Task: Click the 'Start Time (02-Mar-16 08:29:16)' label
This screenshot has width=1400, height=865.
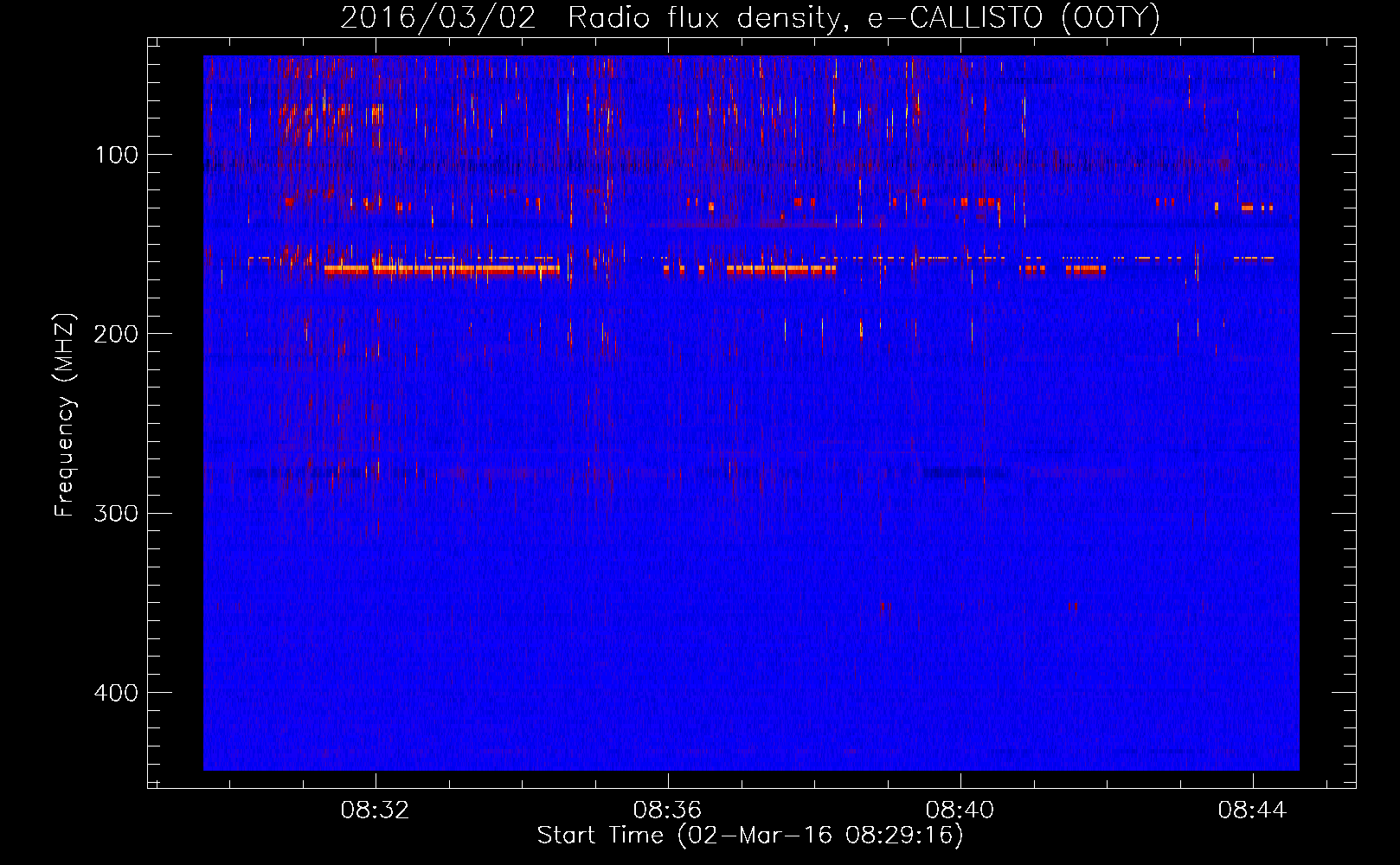Action: coord(750,836)
